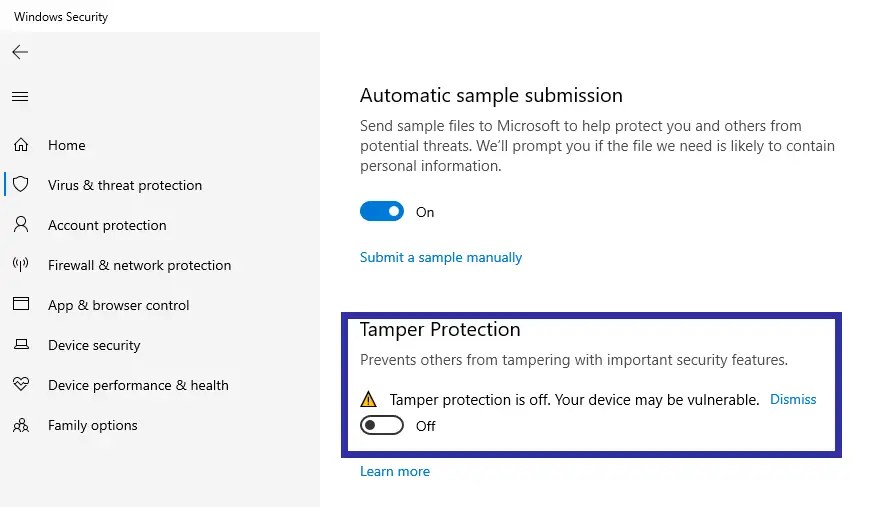Click the Firewall & network antenna icon
880x507 pixels.
[x=20, y=265]
